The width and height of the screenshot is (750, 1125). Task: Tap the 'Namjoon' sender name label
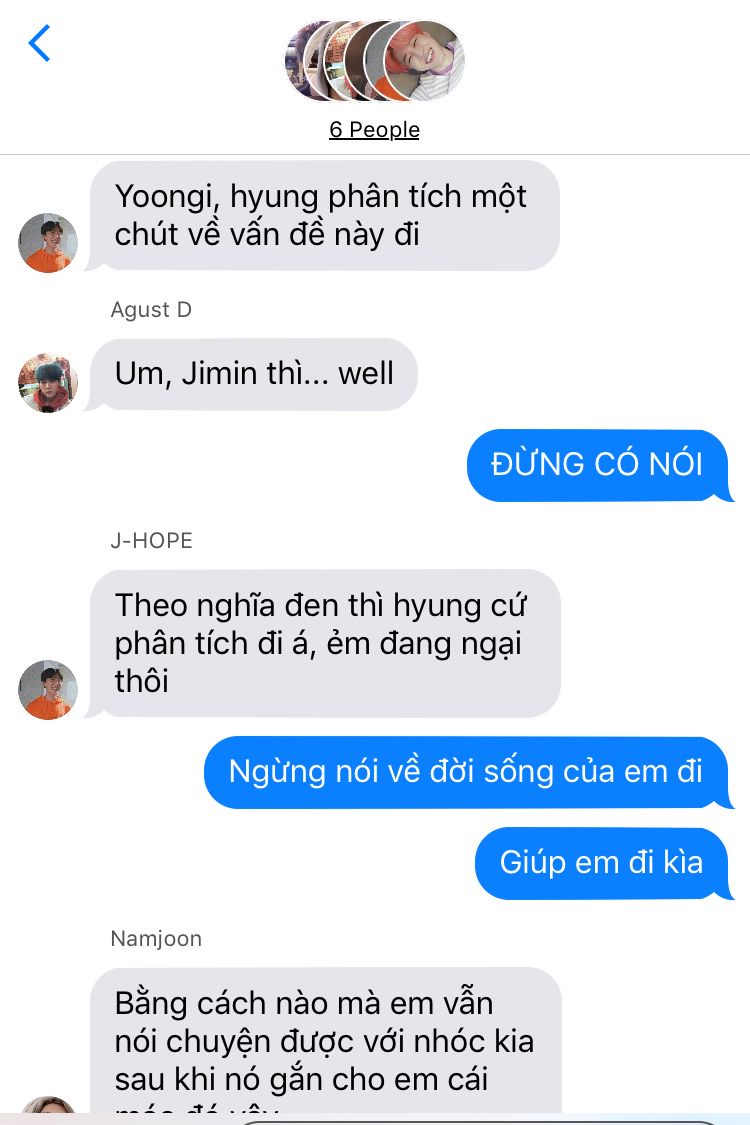tap(156, 938)
